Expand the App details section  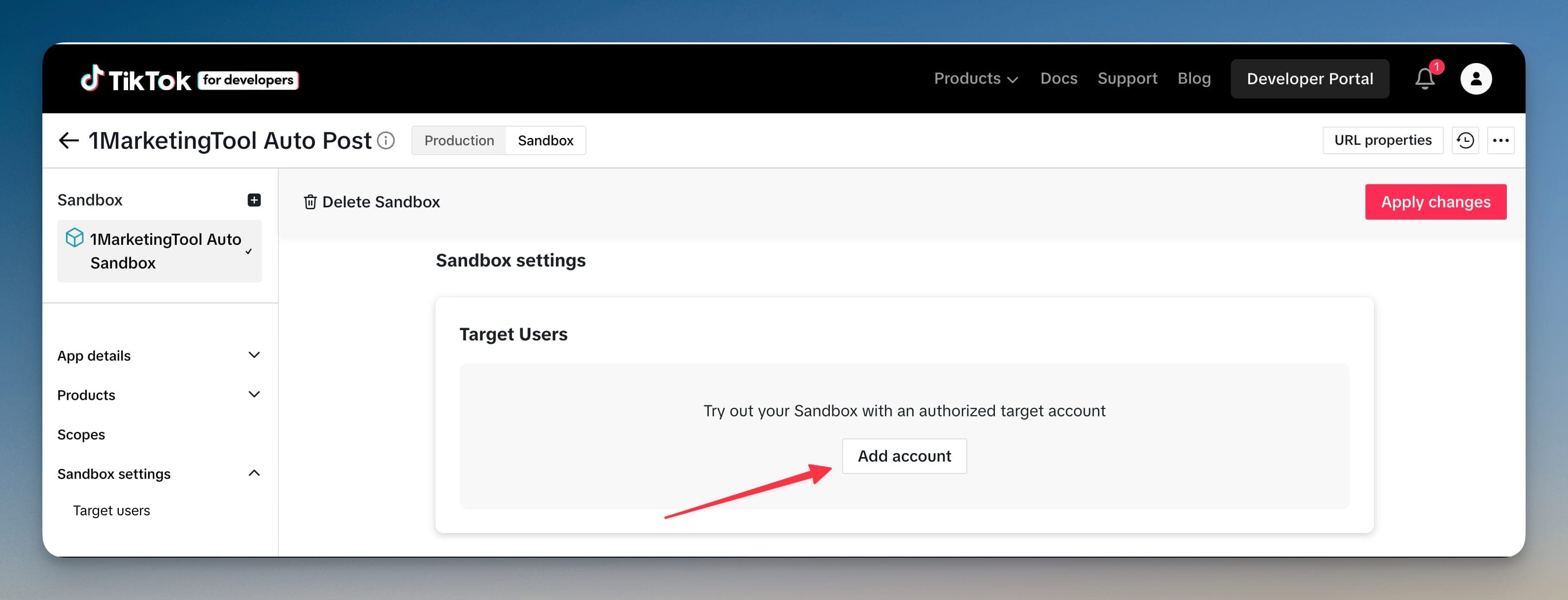point(159,355)
